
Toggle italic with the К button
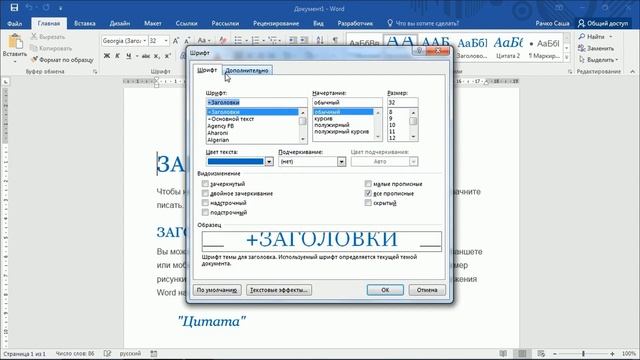pos(118,56)
